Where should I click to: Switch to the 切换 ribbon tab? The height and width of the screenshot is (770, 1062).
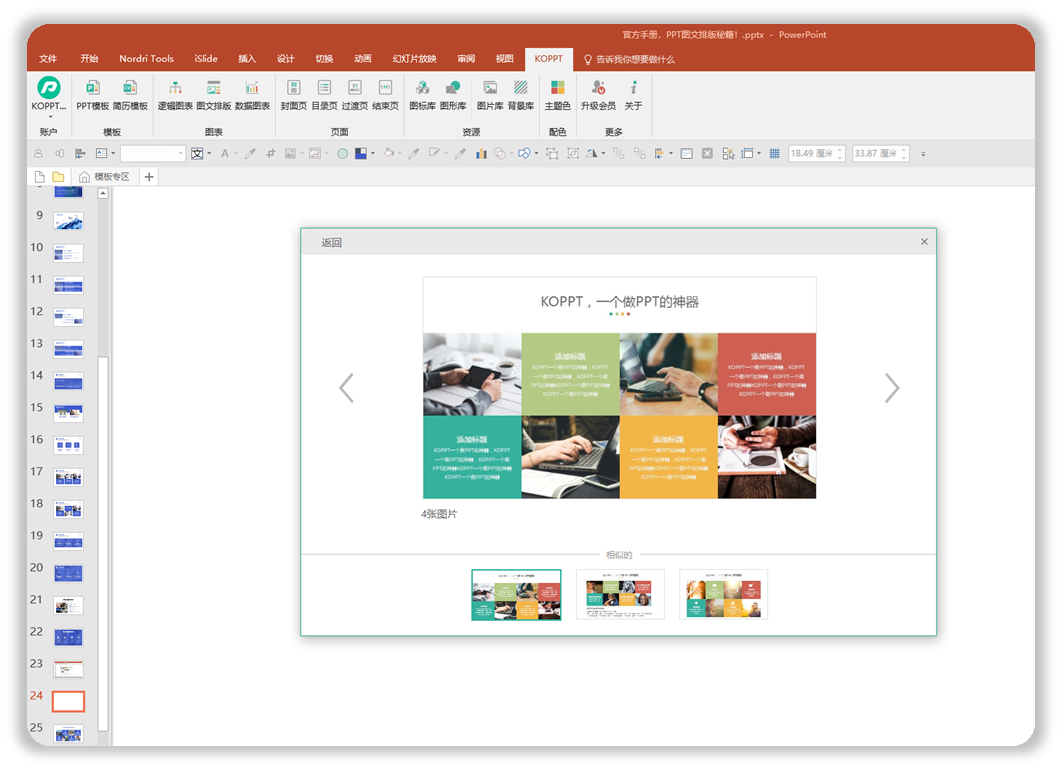point(324,59)
